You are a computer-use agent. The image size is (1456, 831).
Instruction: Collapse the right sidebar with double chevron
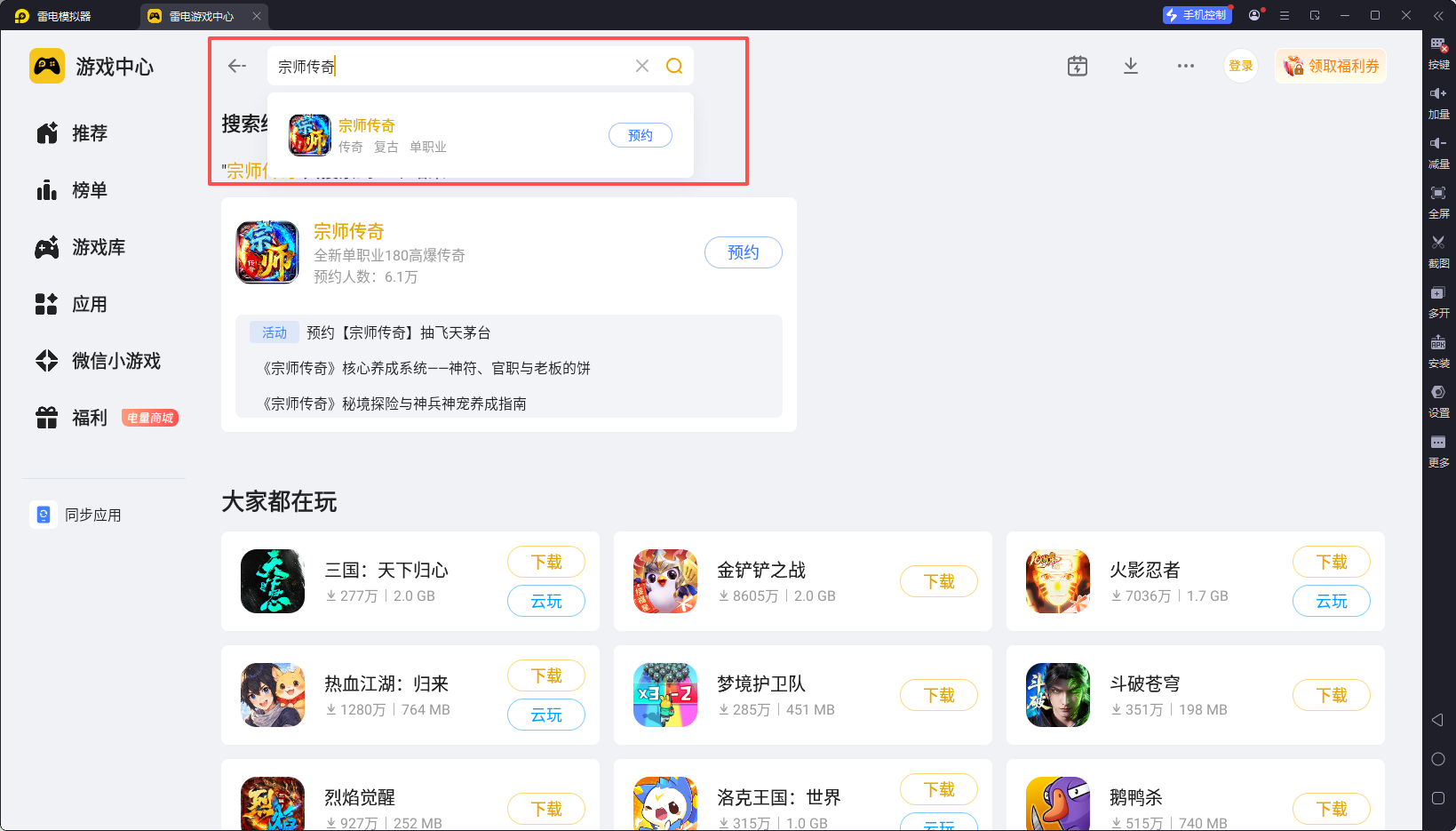click(x=1438, y=15)
